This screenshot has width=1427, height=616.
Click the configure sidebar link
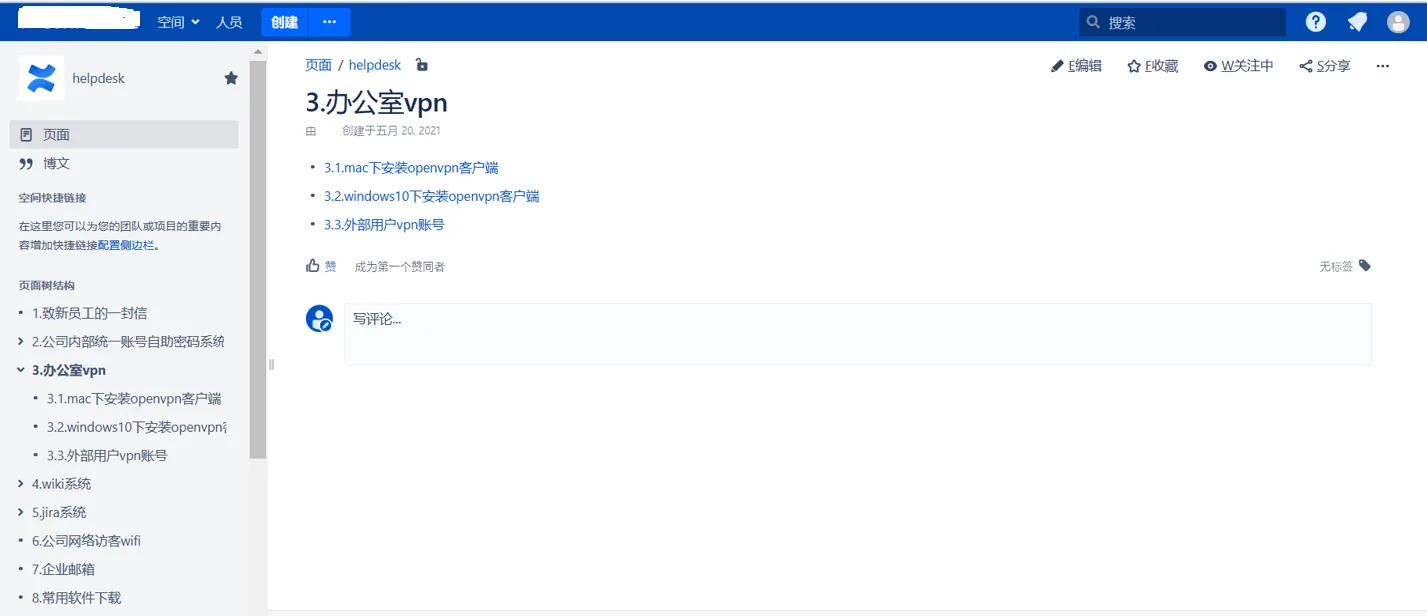[126, 245]
